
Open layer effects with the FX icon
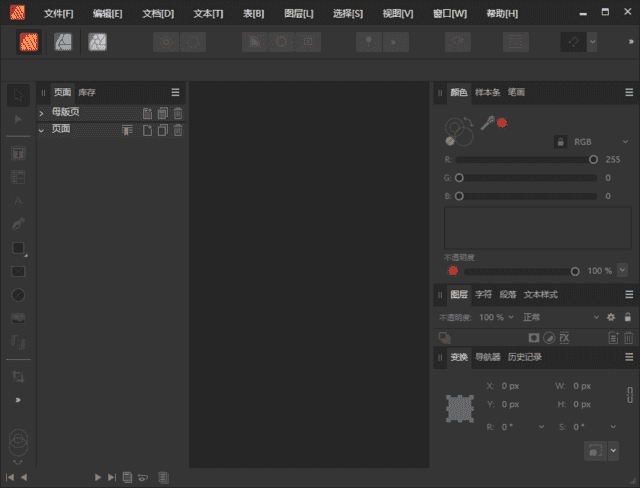pos(564,338)
